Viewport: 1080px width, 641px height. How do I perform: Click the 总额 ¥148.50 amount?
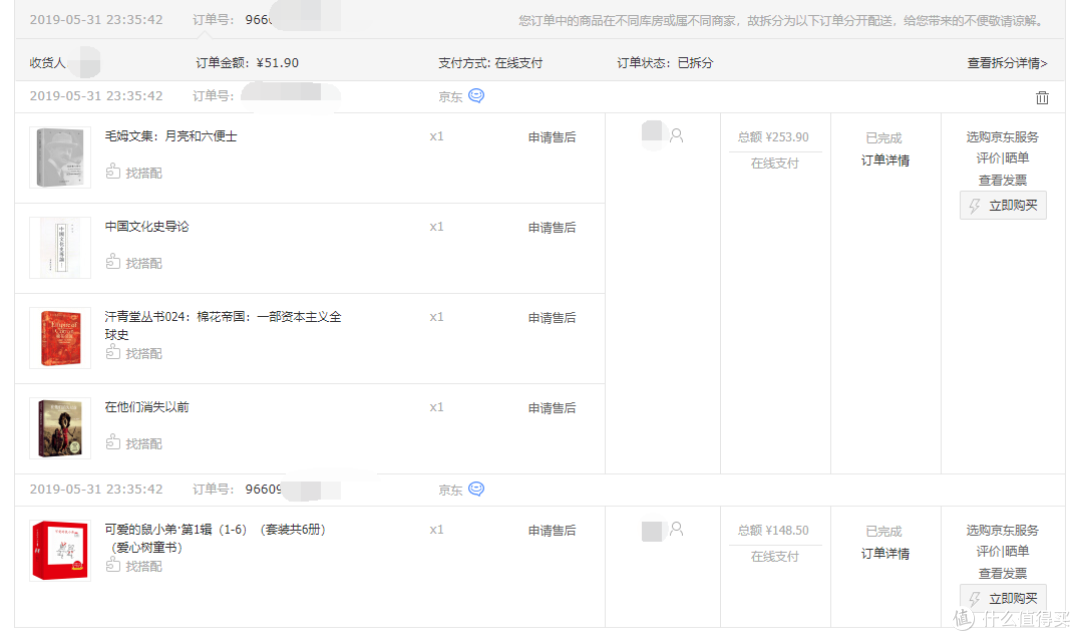(773, 530)
